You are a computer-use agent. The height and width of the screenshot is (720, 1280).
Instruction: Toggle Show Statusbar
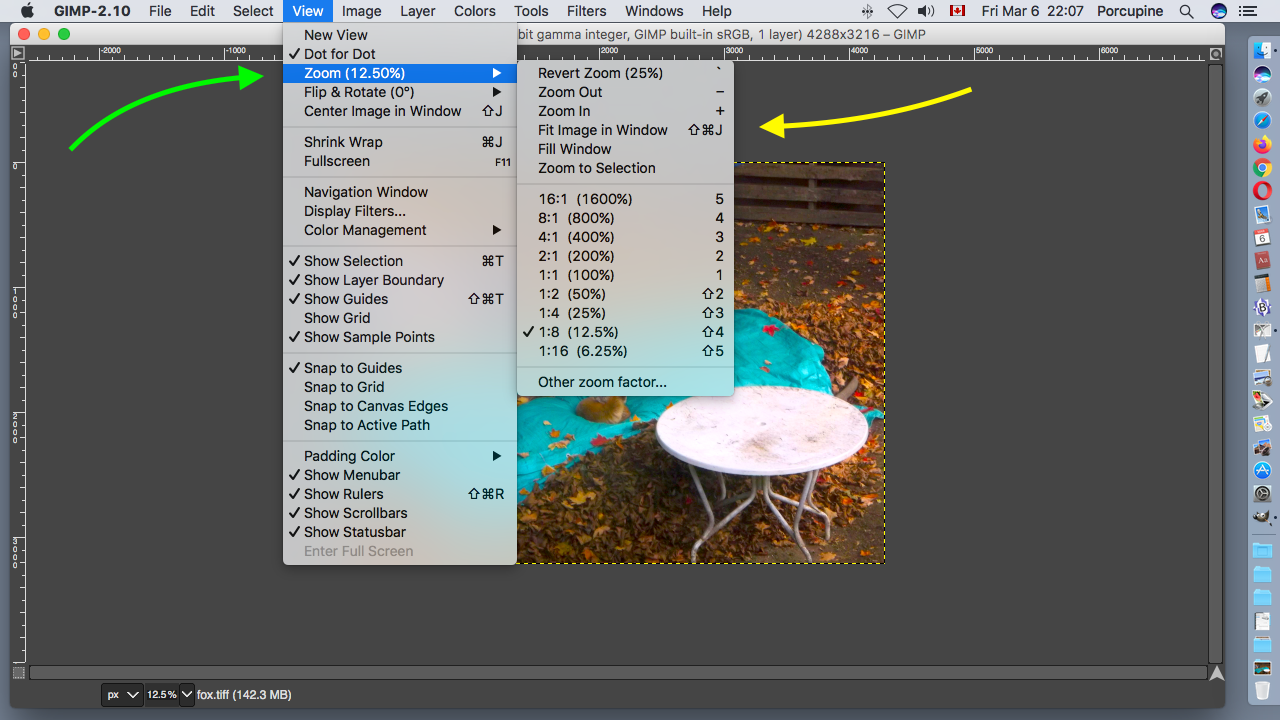[x=400, y=532]
